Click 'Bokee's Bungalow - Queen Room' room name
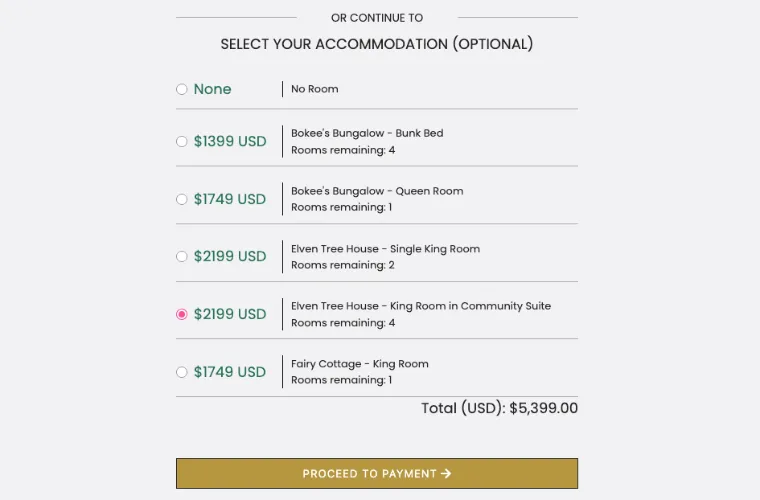This screenshot has width=760, height=500. [x=377, y=191]
